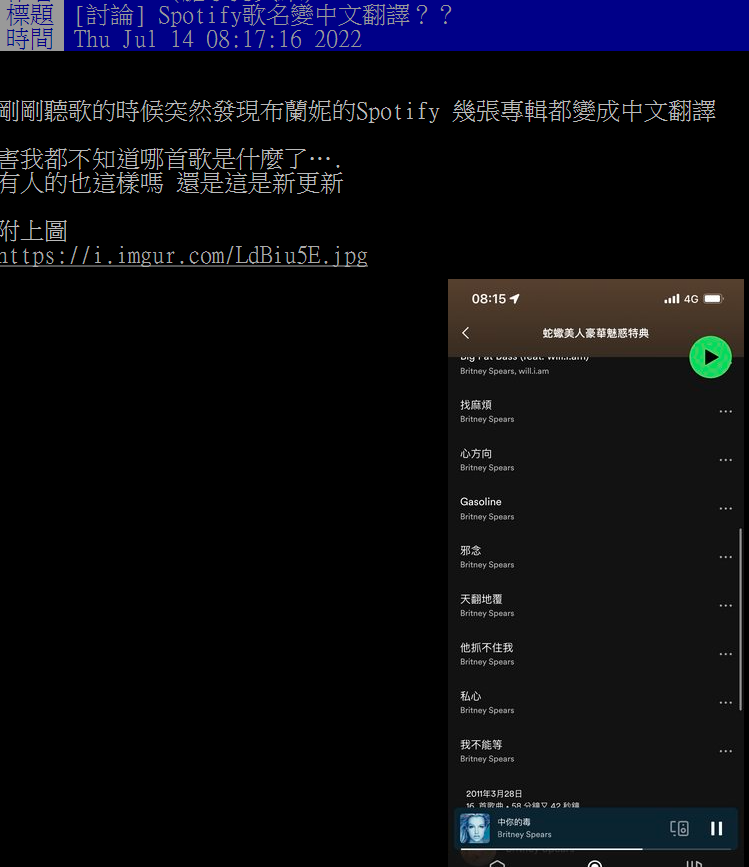Play the song 邪念
This screenshot has width=749, height=867.
470,550
